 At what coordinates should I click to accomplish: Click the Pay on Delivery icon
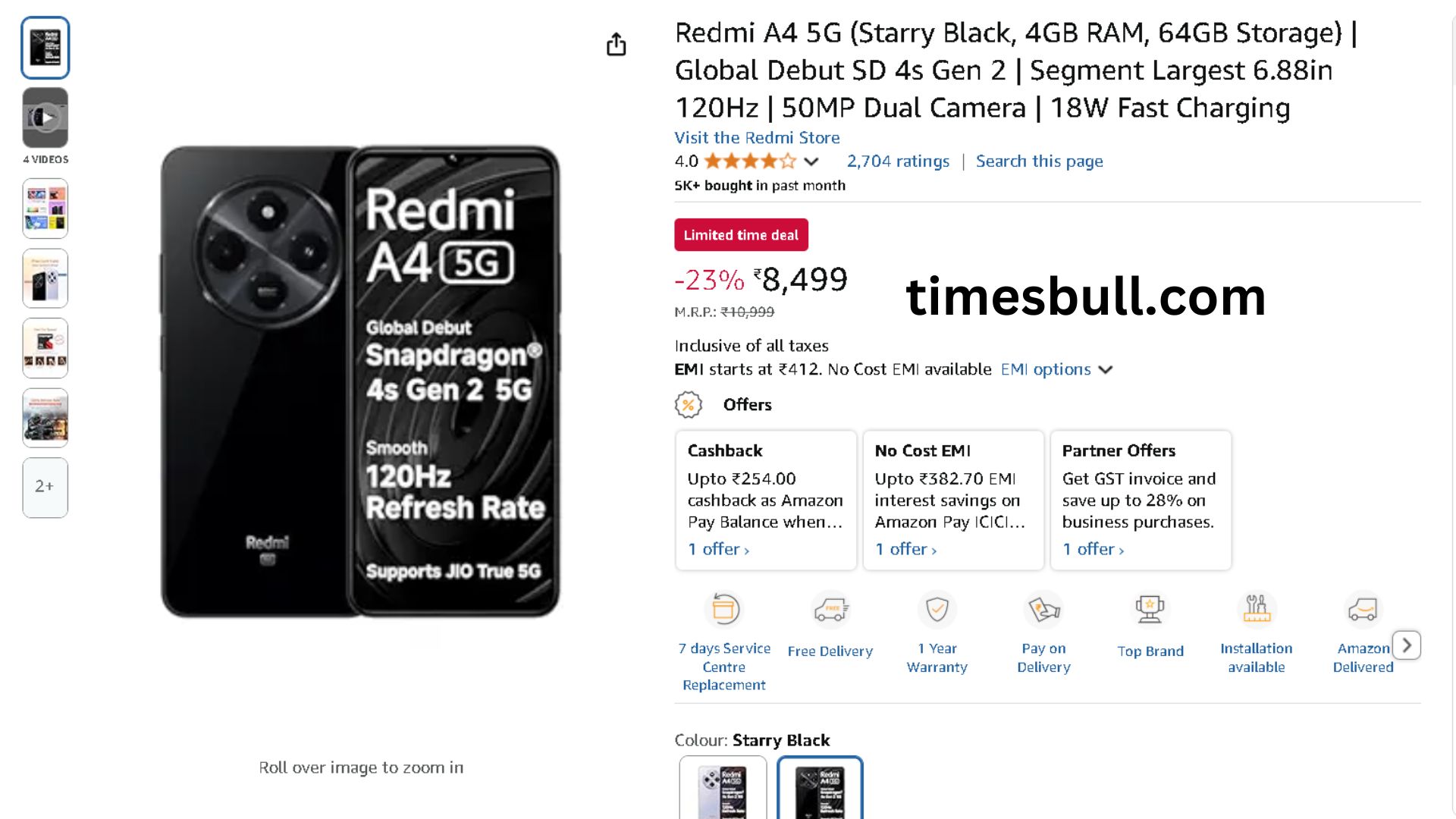click(1043, 609)
